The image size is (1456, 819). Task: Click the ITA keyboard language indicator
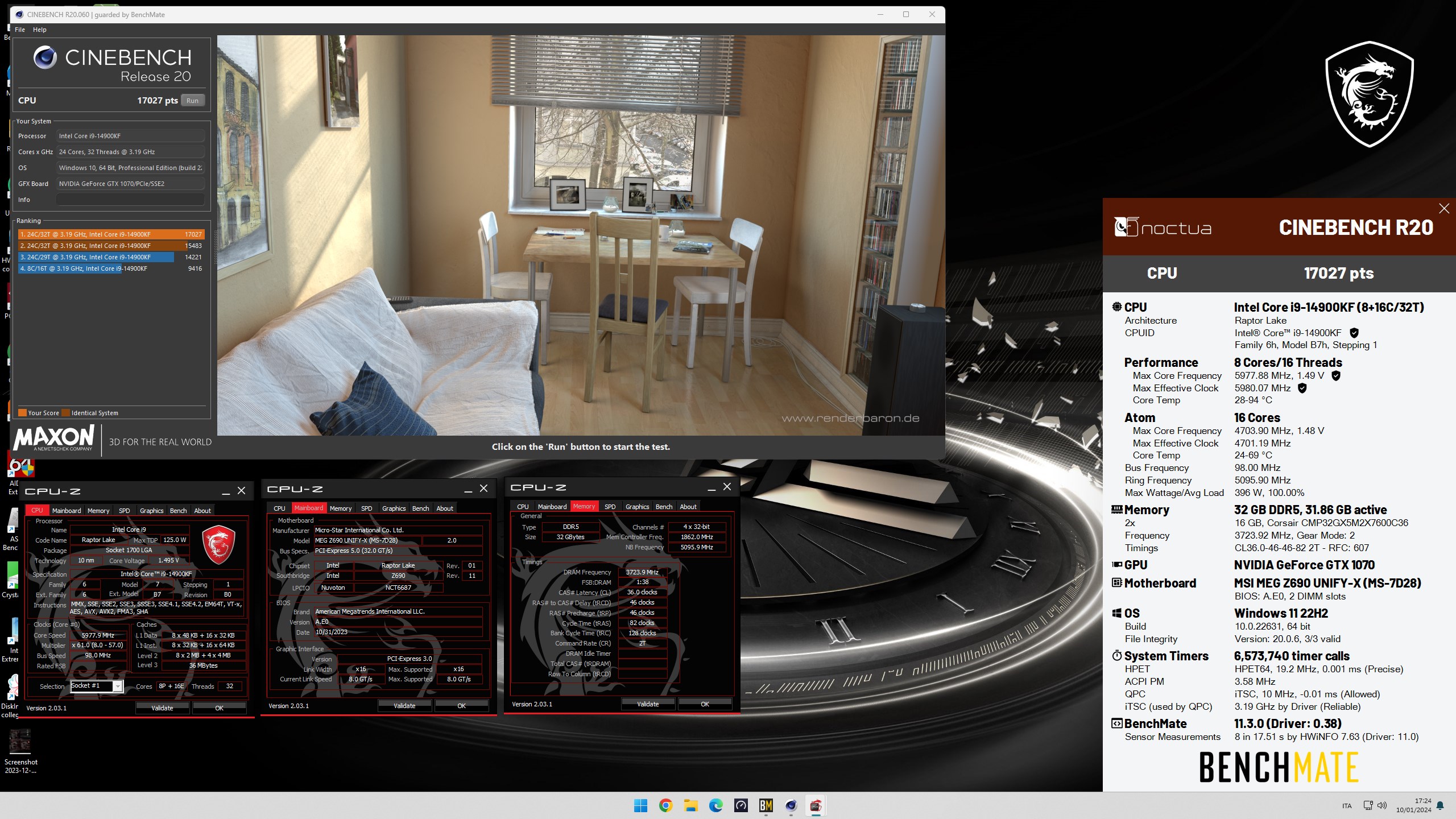pos(1347,806)
